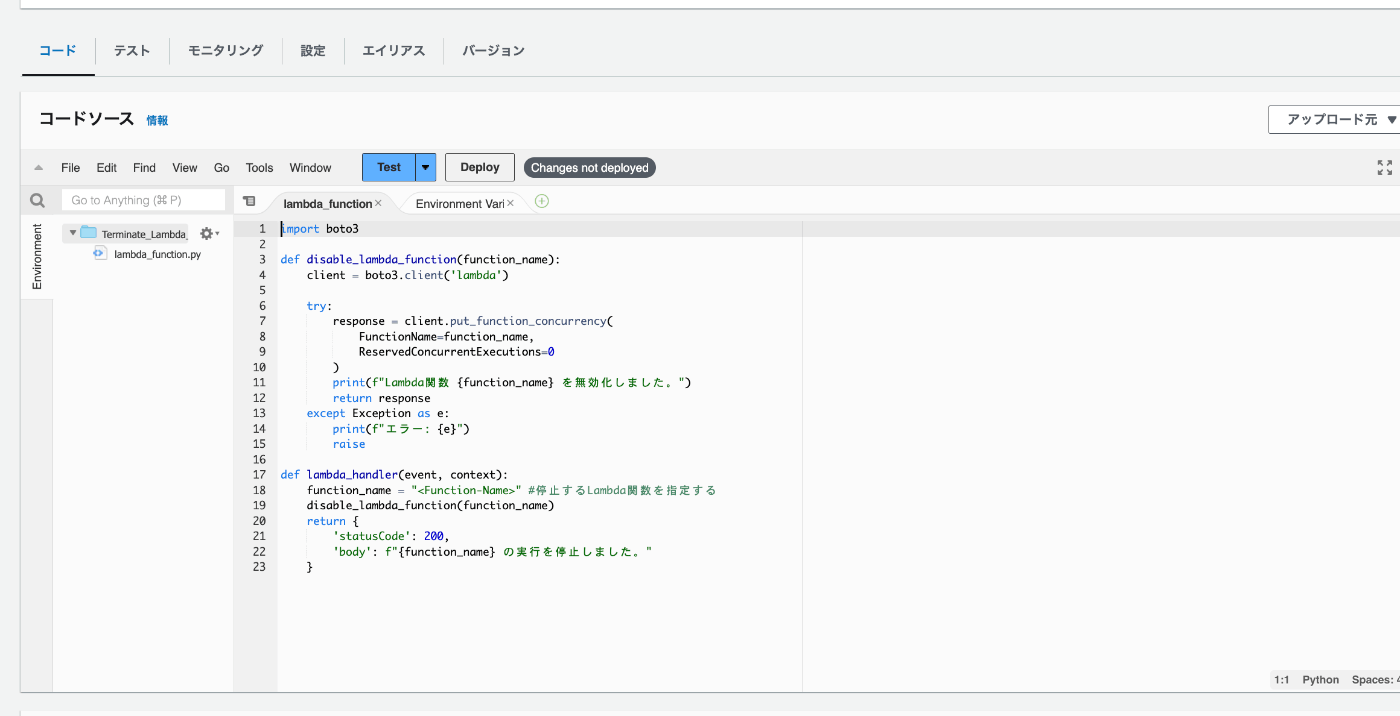Switch to エイリアス tab
The width and height of the screenshot is (1400, 716).
[394, 50]
